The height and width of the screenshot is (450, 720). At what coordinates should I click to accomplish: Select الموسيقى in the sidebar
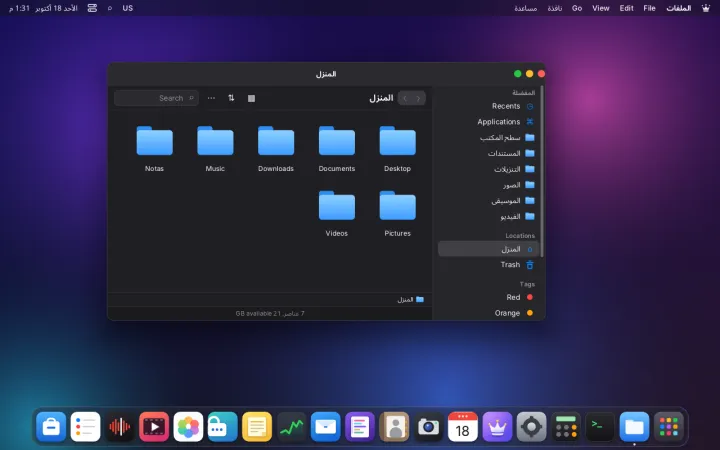coord(489,201)
